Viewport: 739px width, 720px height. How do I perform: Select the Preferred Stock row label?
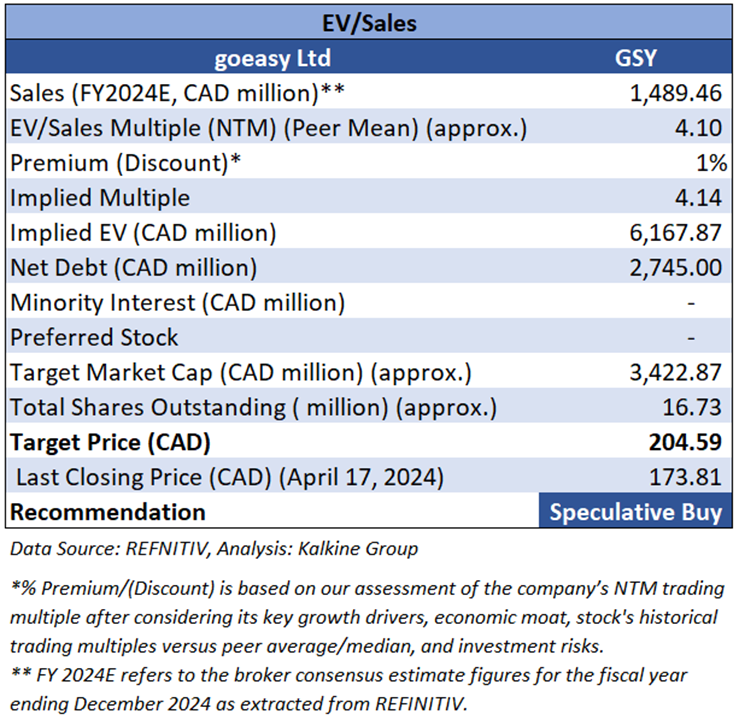pyautogui.click(x=94, y=337)
